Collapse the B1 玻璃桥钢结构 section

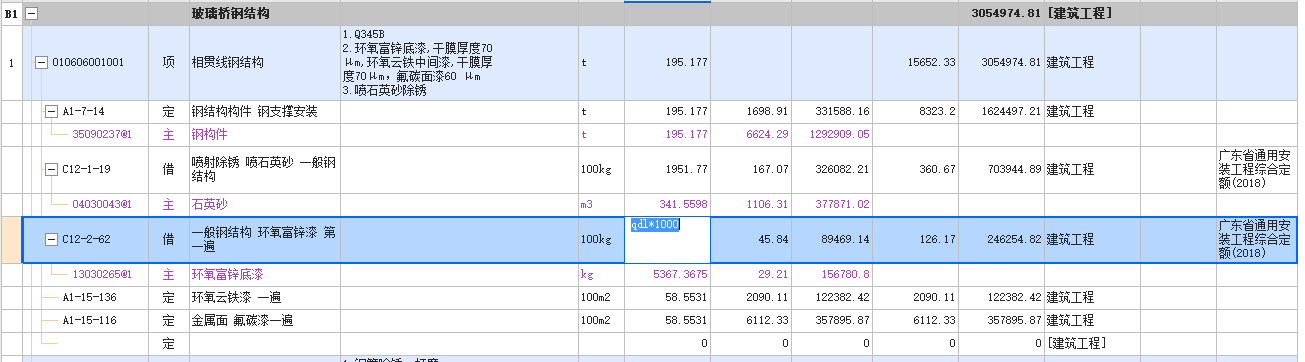[x=32, y=14]
